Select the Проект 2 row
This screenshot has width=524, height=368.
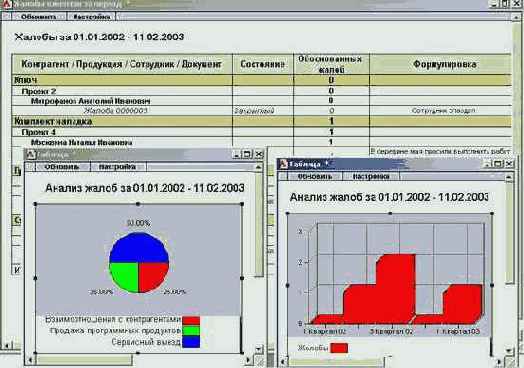[x=262, y=91]
